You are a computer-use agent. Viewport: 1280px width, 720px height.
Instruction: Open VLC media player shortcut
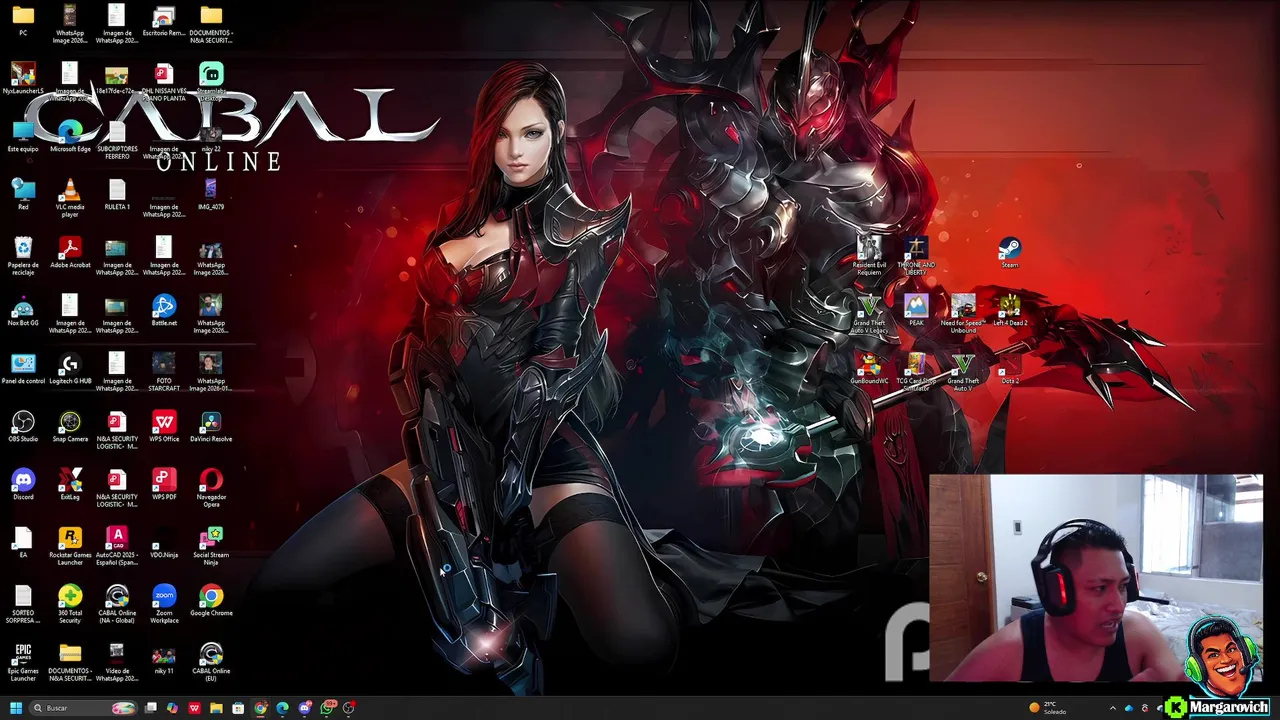click(70, 198)
